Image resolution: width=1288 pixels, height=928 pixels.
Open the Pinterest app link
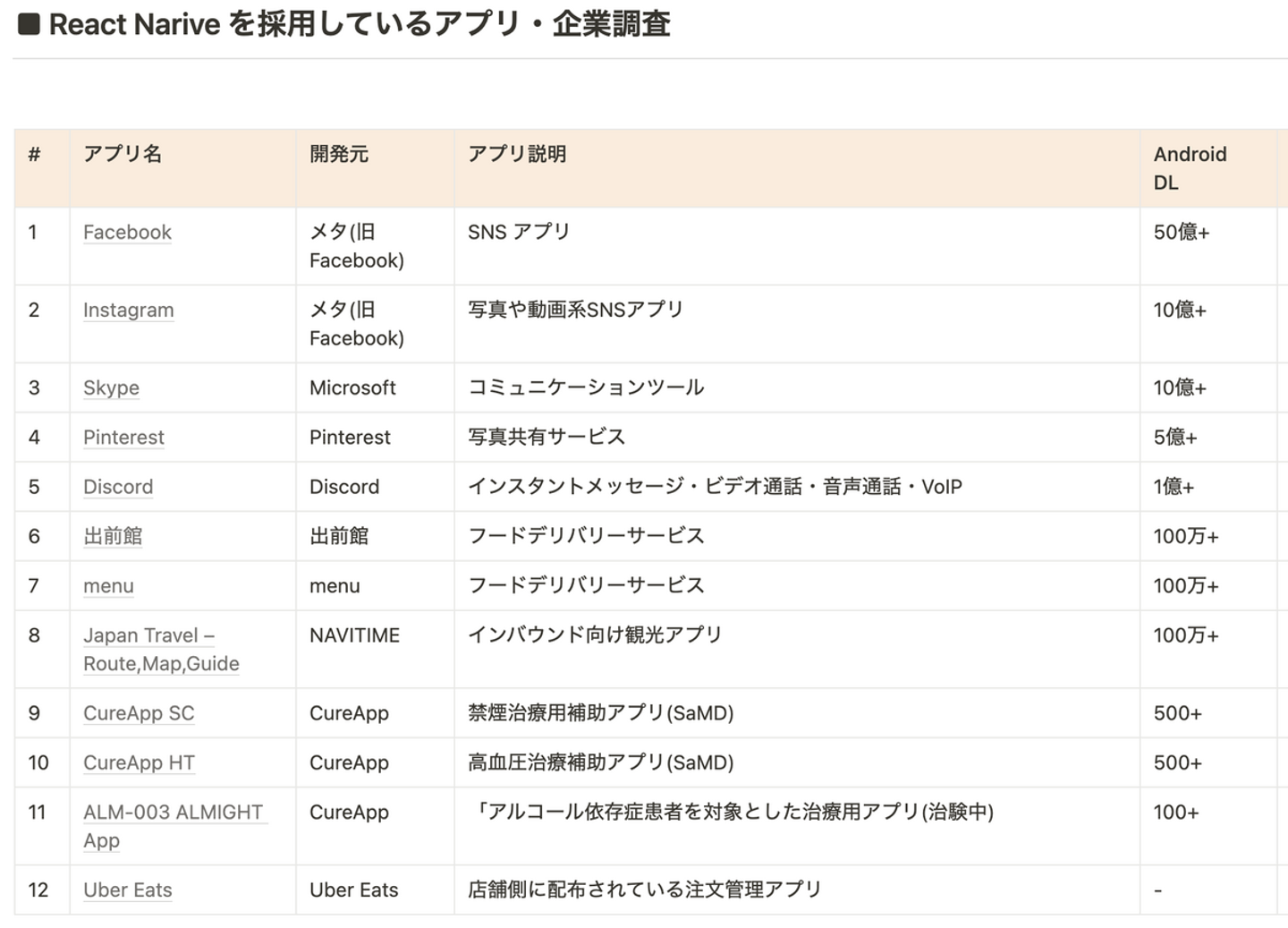pyautogui.click(x=123, y=438)
